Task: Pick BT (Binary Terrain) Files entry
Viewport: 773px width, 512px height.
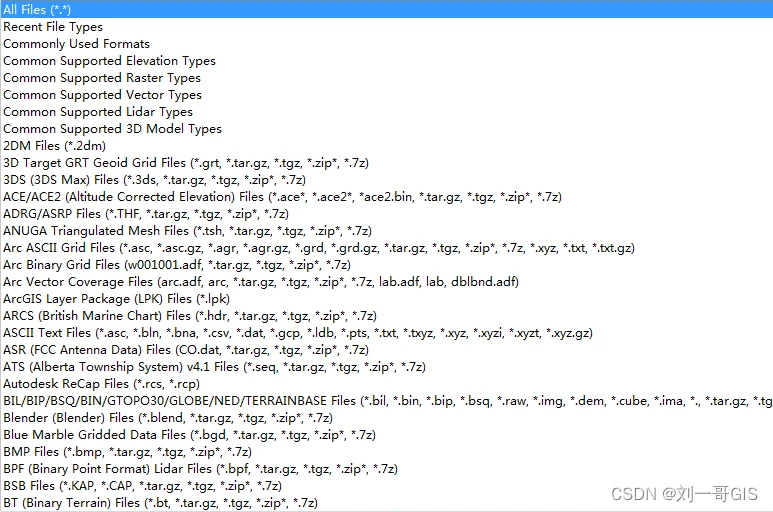Action: (386, 503)
